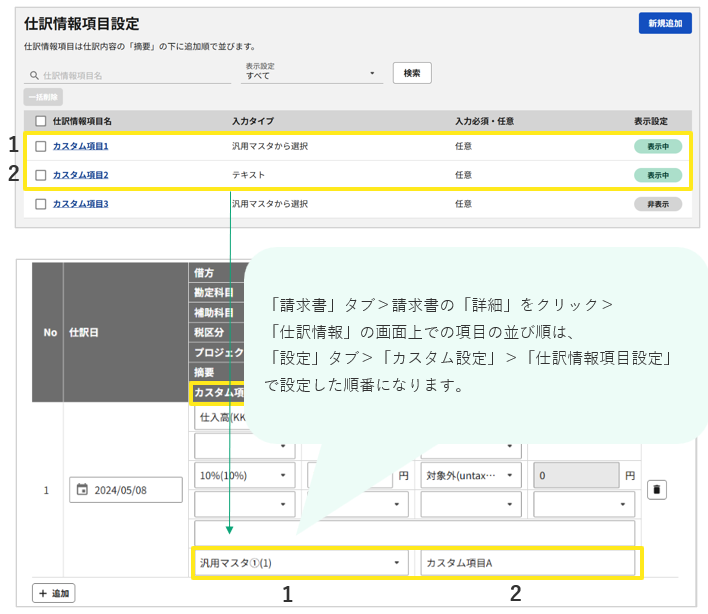Click the amount field showing 0
The width and height of the screenshot is (708, 614).
coord(576,475)
